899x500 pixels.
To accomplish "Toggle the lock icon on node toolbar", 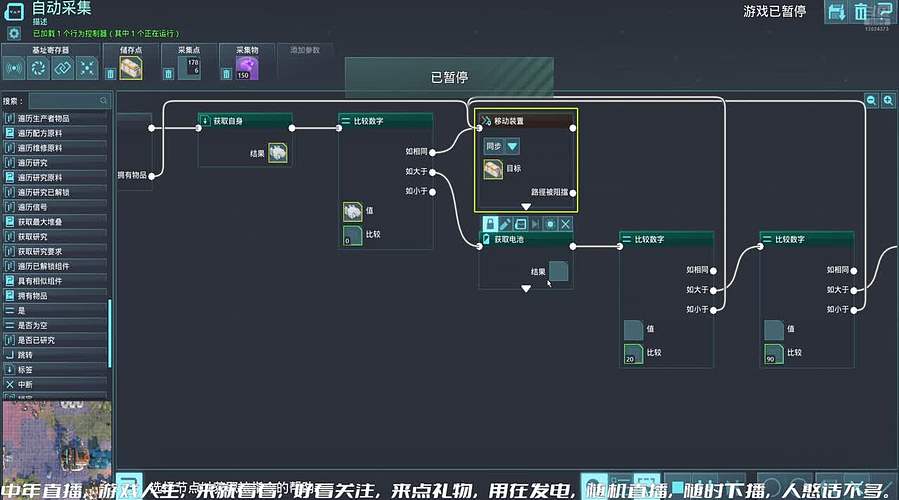I will [490, 224].
